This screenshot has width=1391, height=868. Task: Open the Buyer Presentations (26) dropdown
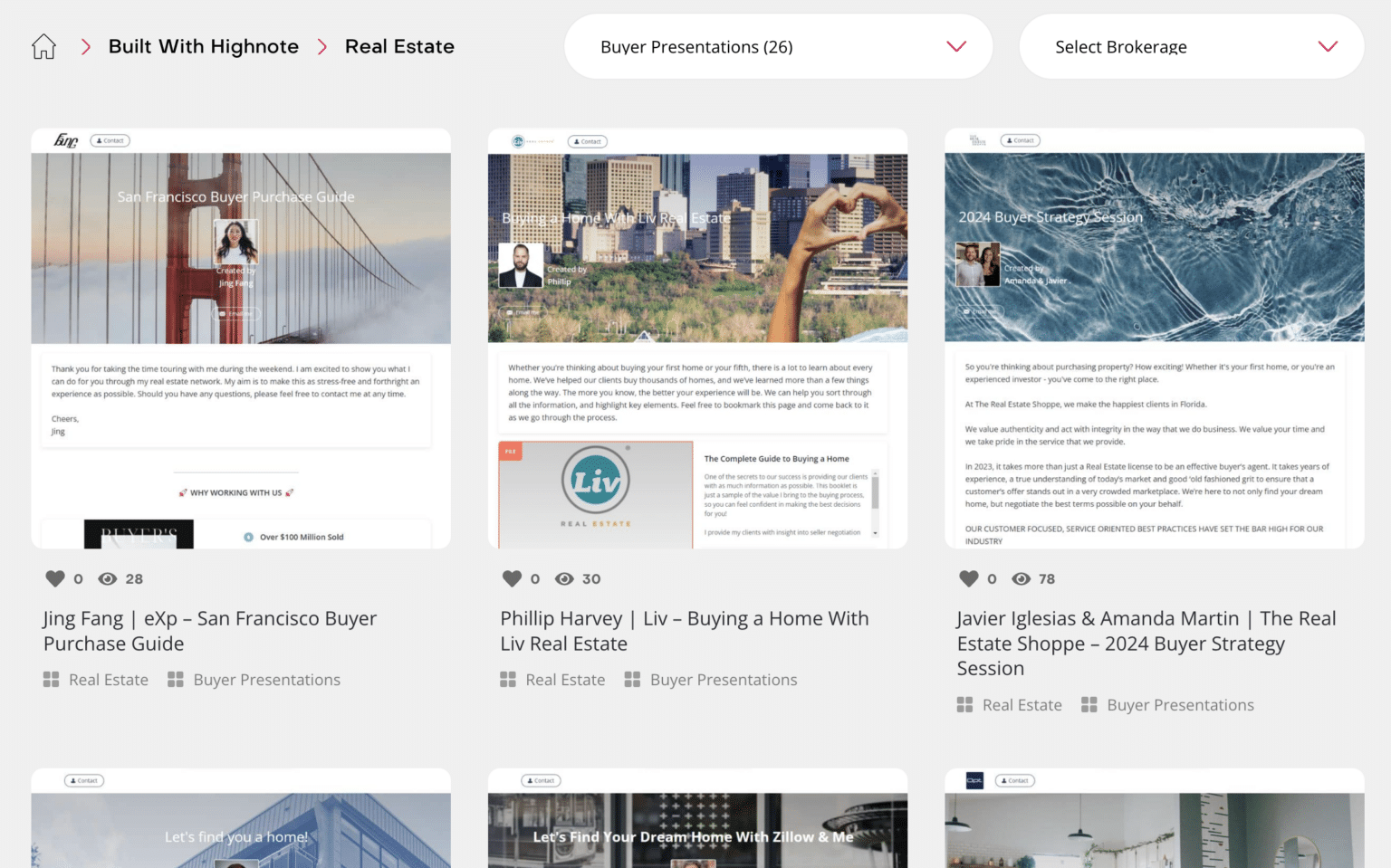[777, 46]
